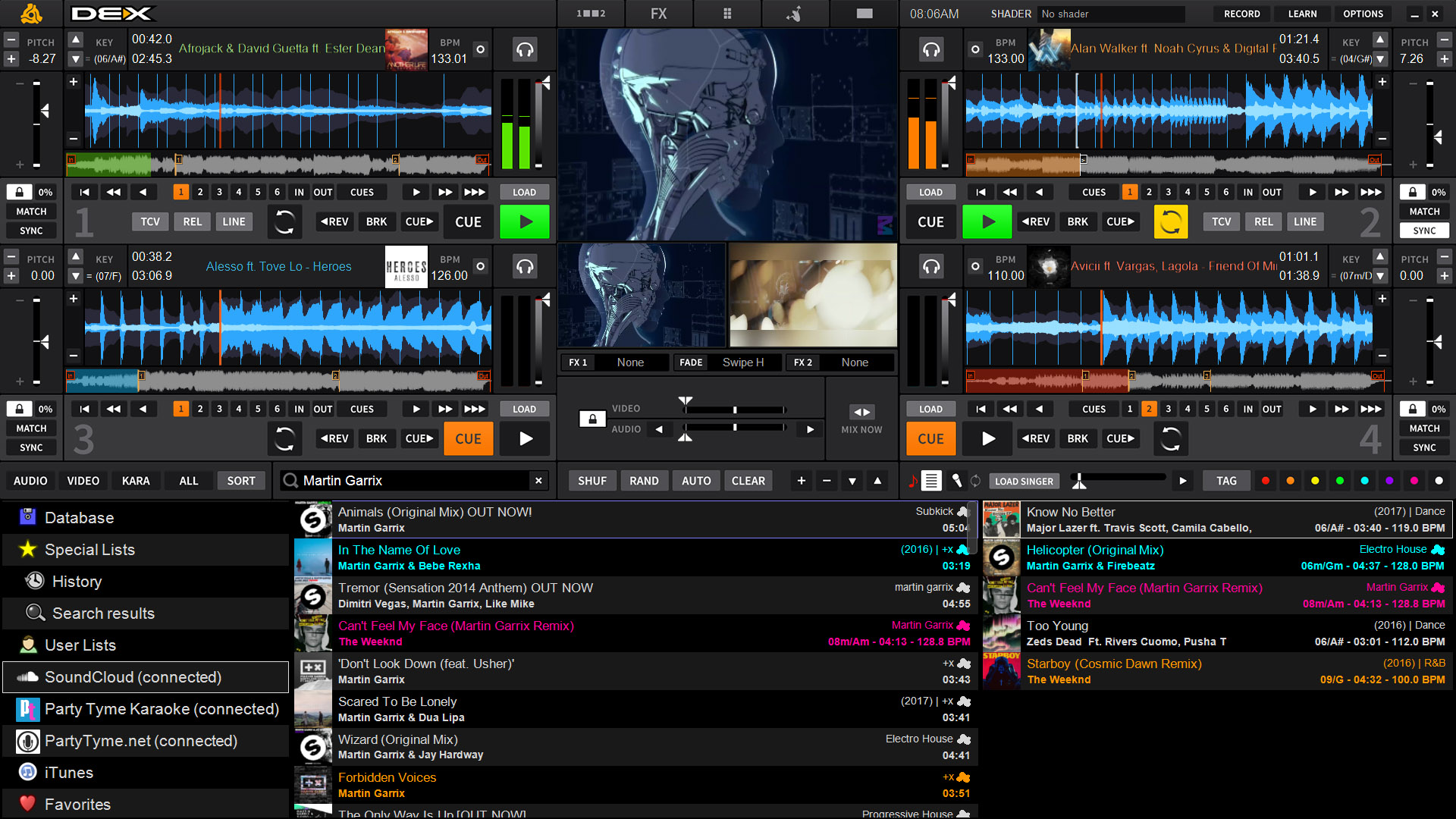
Task: Click the SoundCloud connected source
Action: [x=134, y=677]
